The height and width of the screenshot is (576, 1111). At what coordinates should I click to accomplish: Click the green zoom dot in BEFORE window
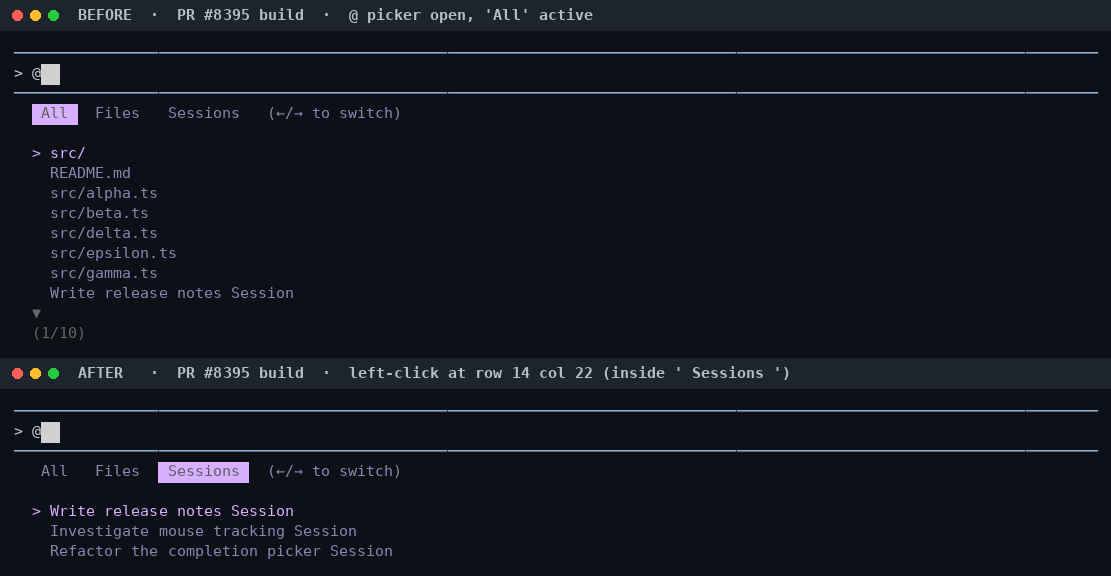(53, 16)
